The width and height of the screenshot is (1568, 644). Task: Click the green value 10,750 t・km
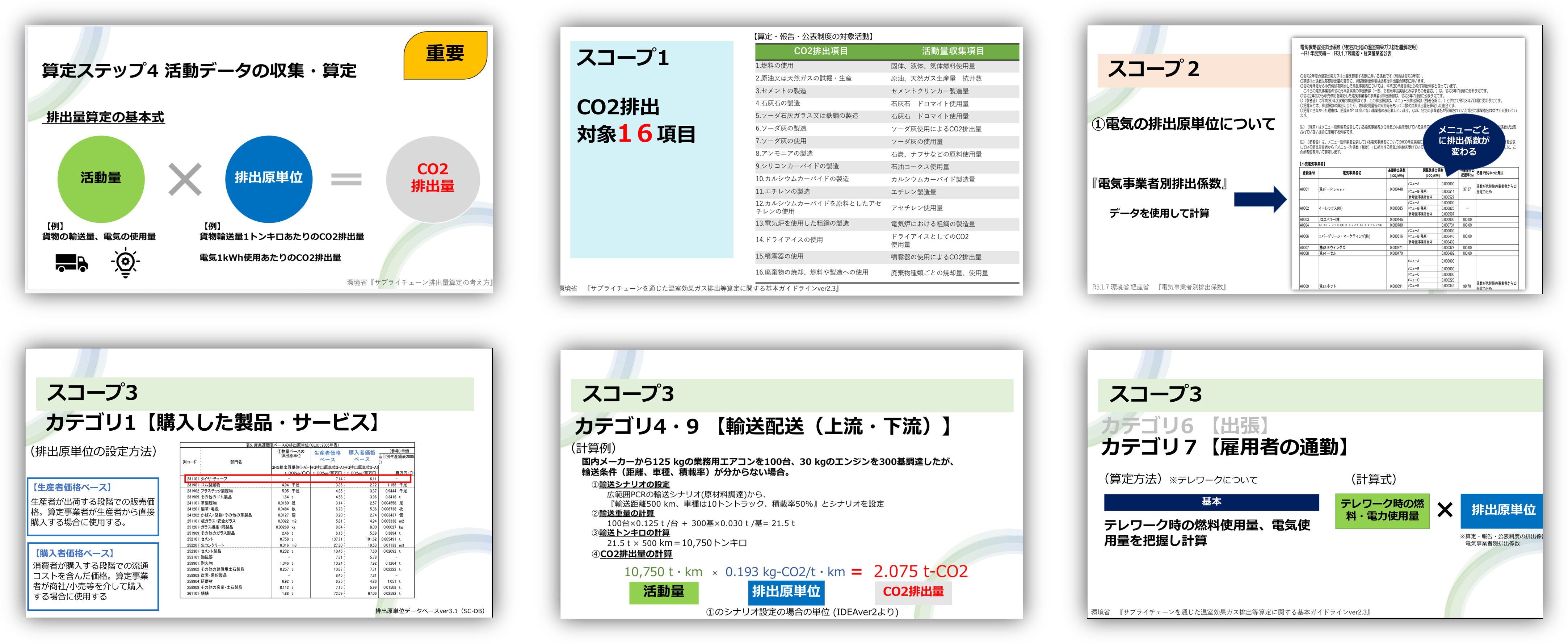point(663,572)
